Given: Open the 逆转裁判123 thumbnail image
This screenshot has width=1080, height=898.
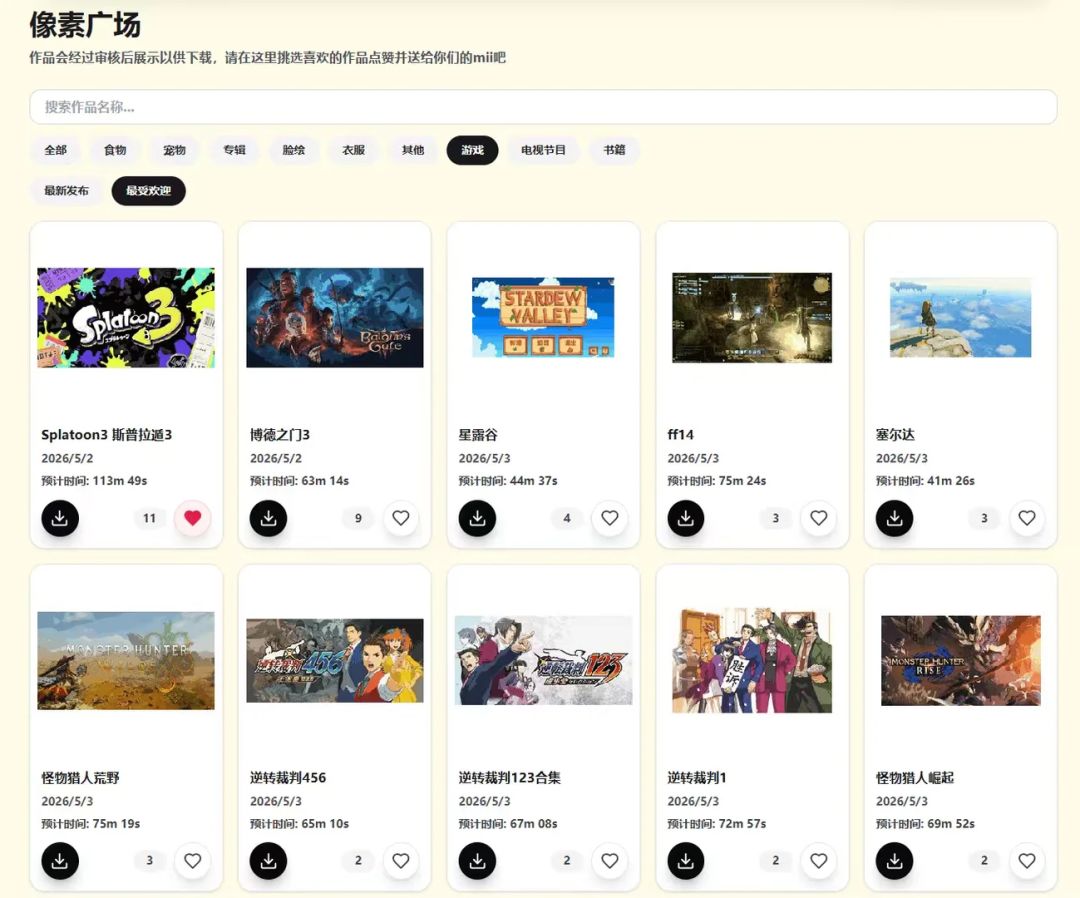Looking at the screenshot, I should pos(543,660).
